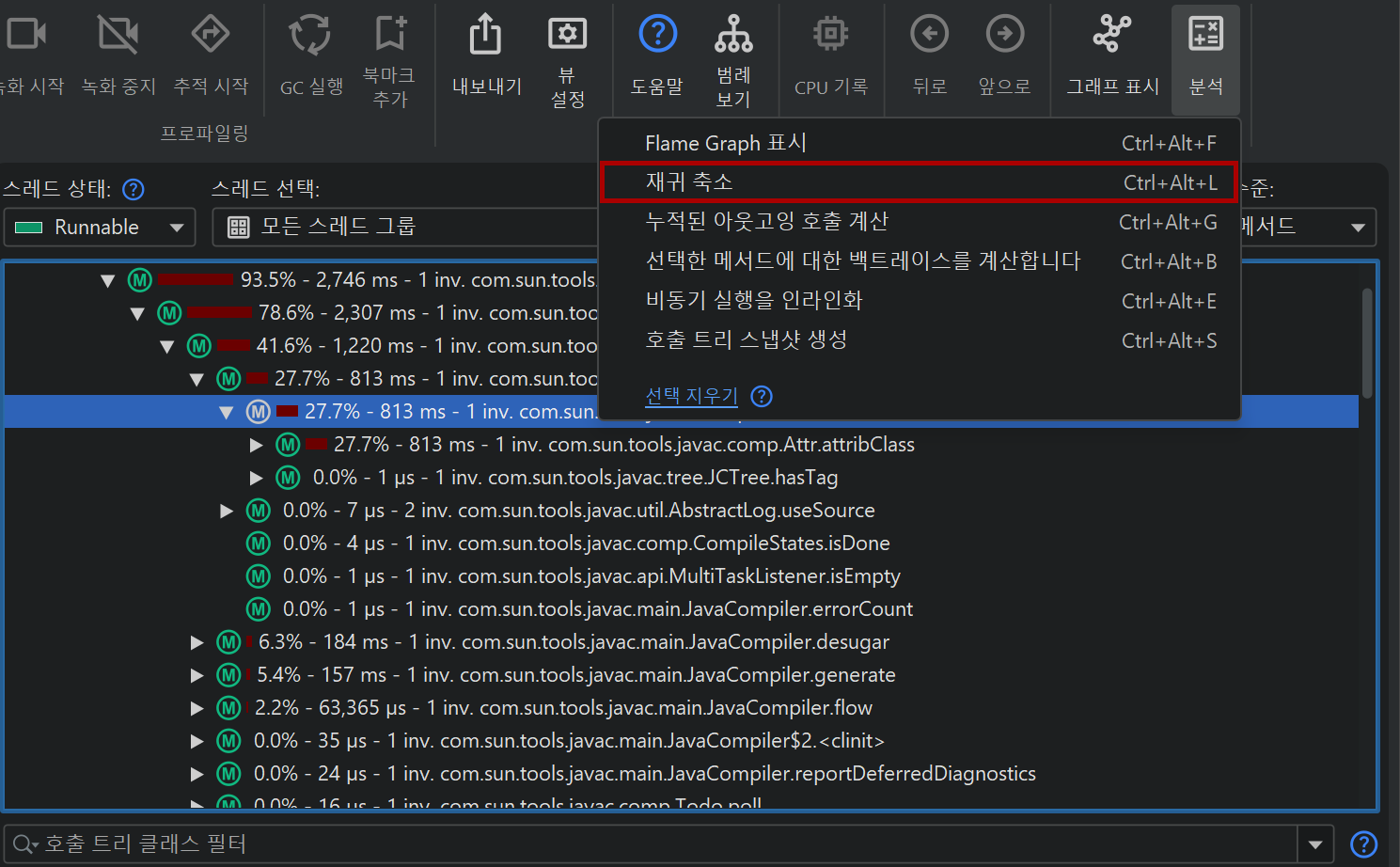Click the 그래프 표시 graph icon
Image resolution: width=1400 pixels, height=867 pixels.
tap(1112, 36)
